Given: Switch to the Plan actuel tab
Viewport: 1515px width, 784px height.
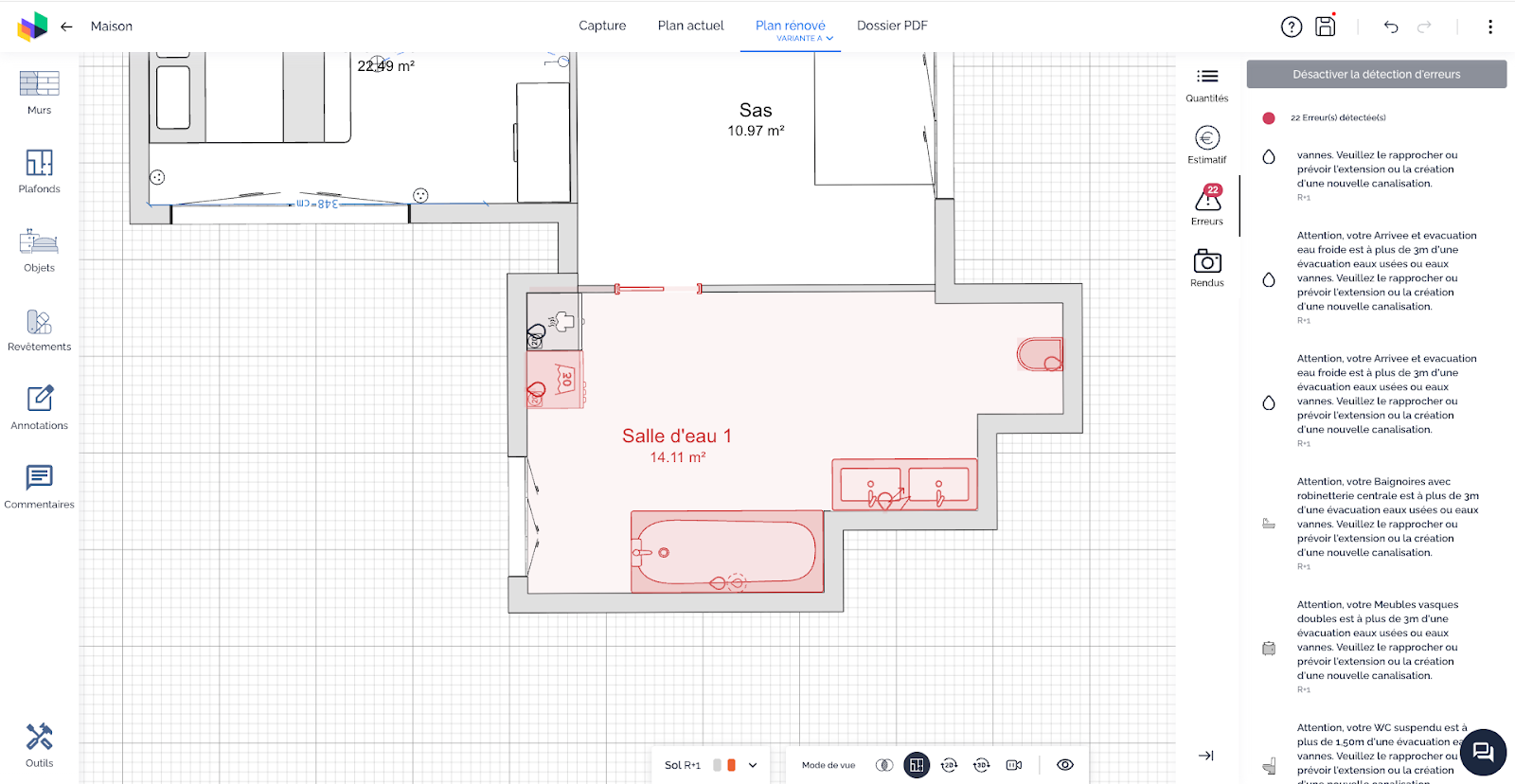Looking at the screenshot, I should [x=690, y=26].
